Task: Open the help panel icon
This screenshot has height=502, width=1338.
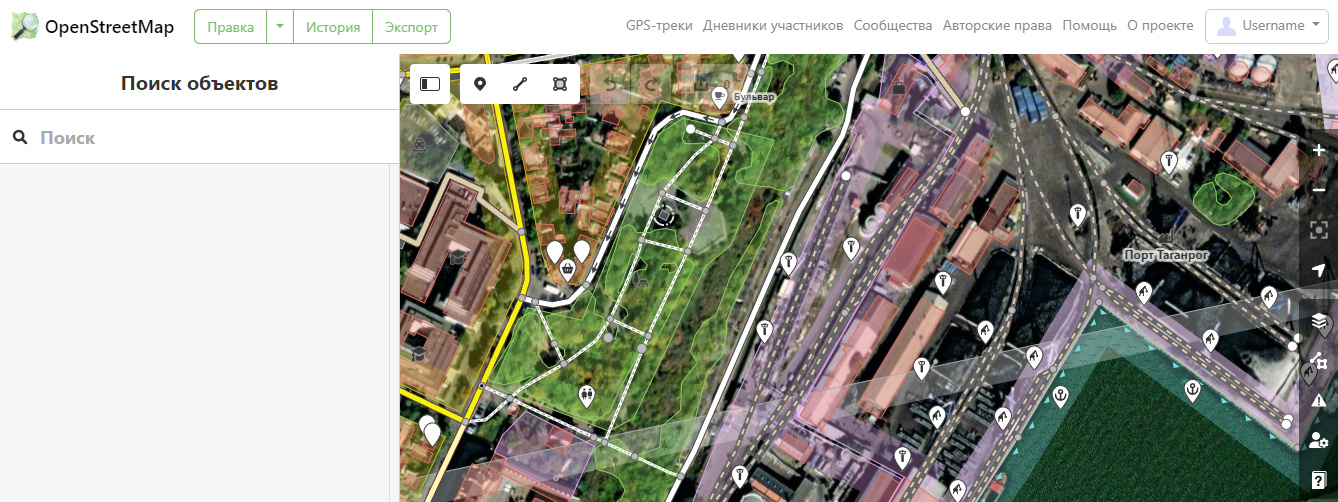Action: pos(1318,480)
